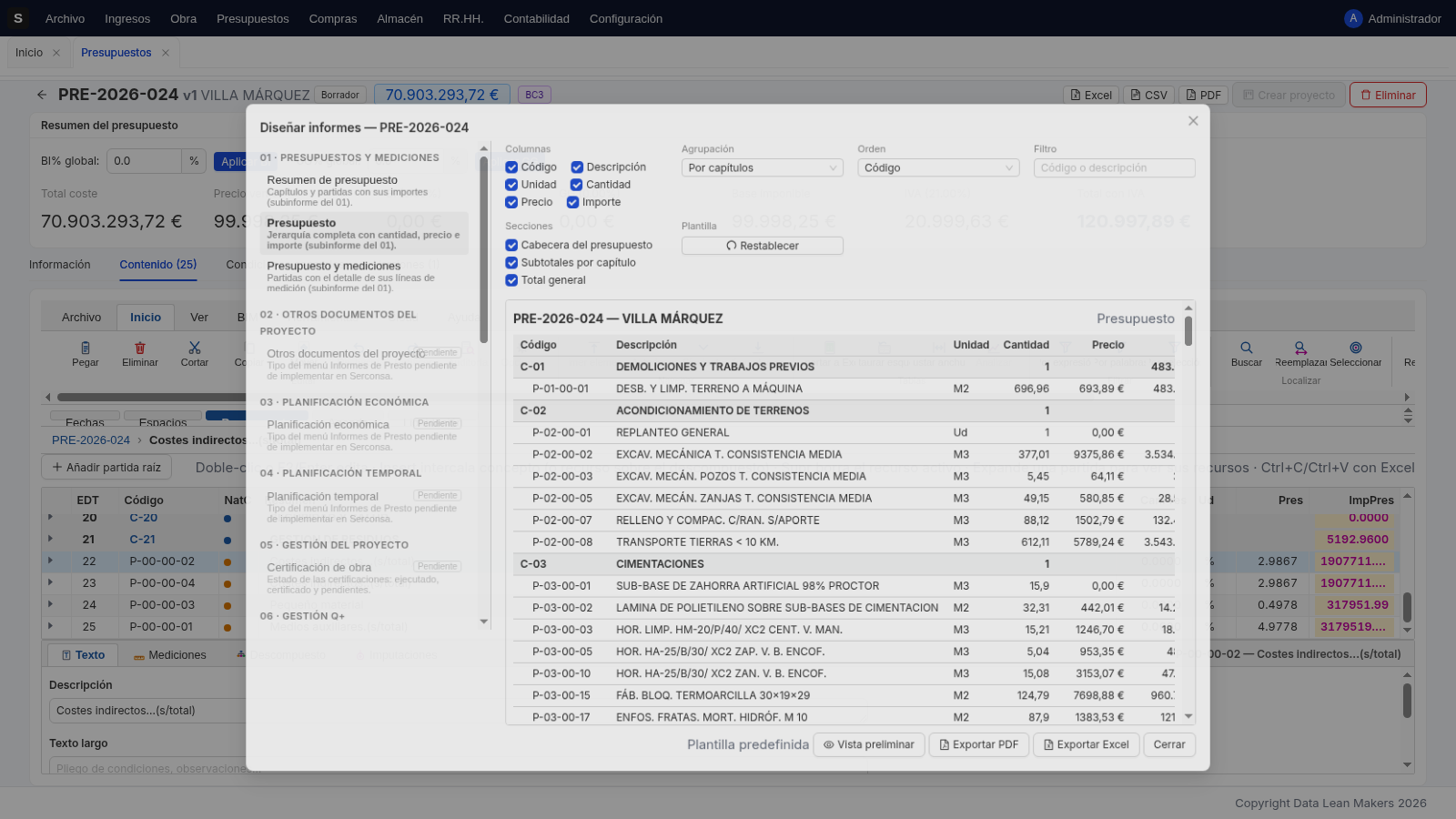Open the Compras menu
The width and height of the screenshot is (1456, 819).
pyautogui.click(x=333, y=18)
